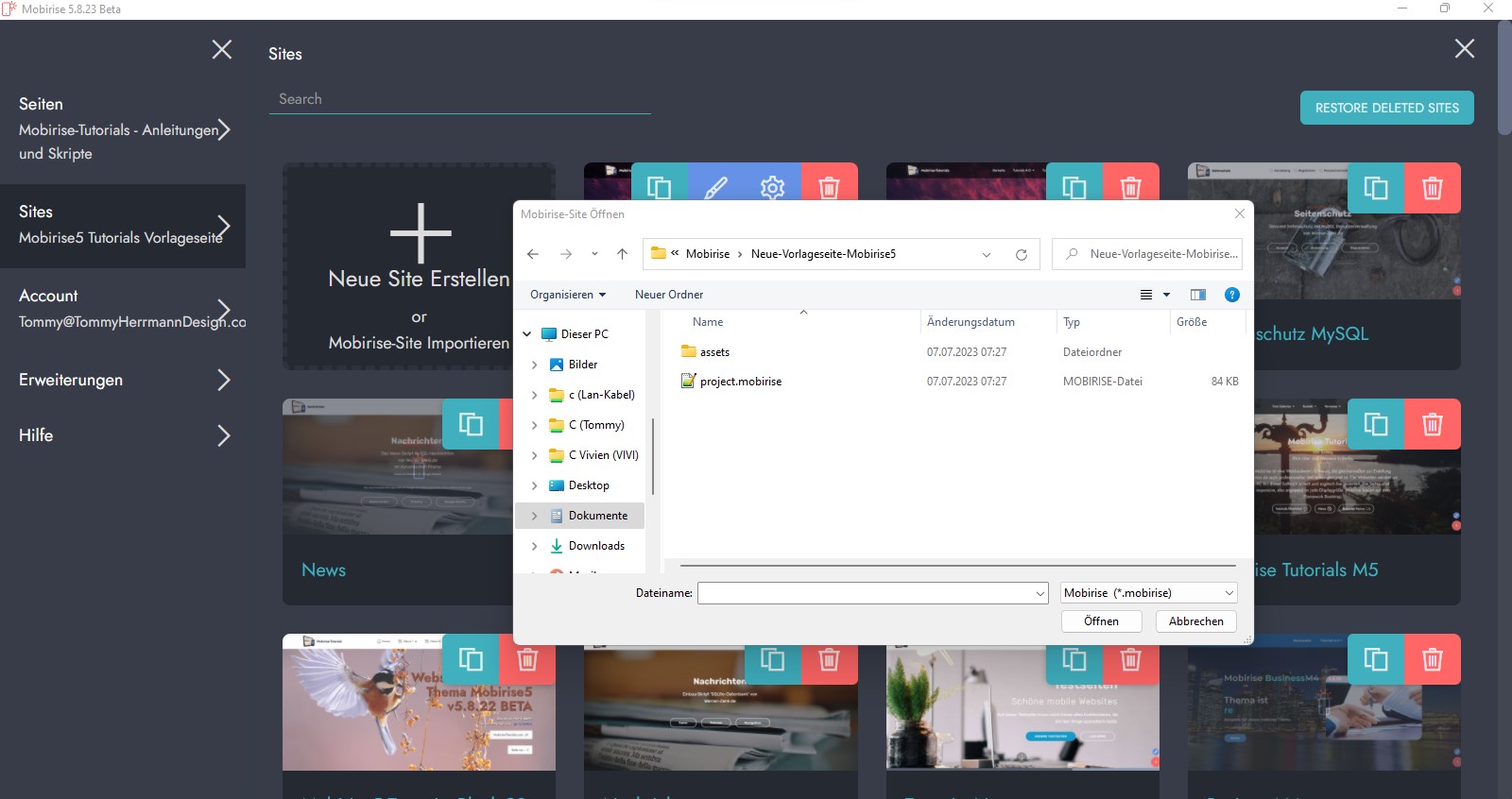Click the folder search box in the dialog

click(1146, 254)
